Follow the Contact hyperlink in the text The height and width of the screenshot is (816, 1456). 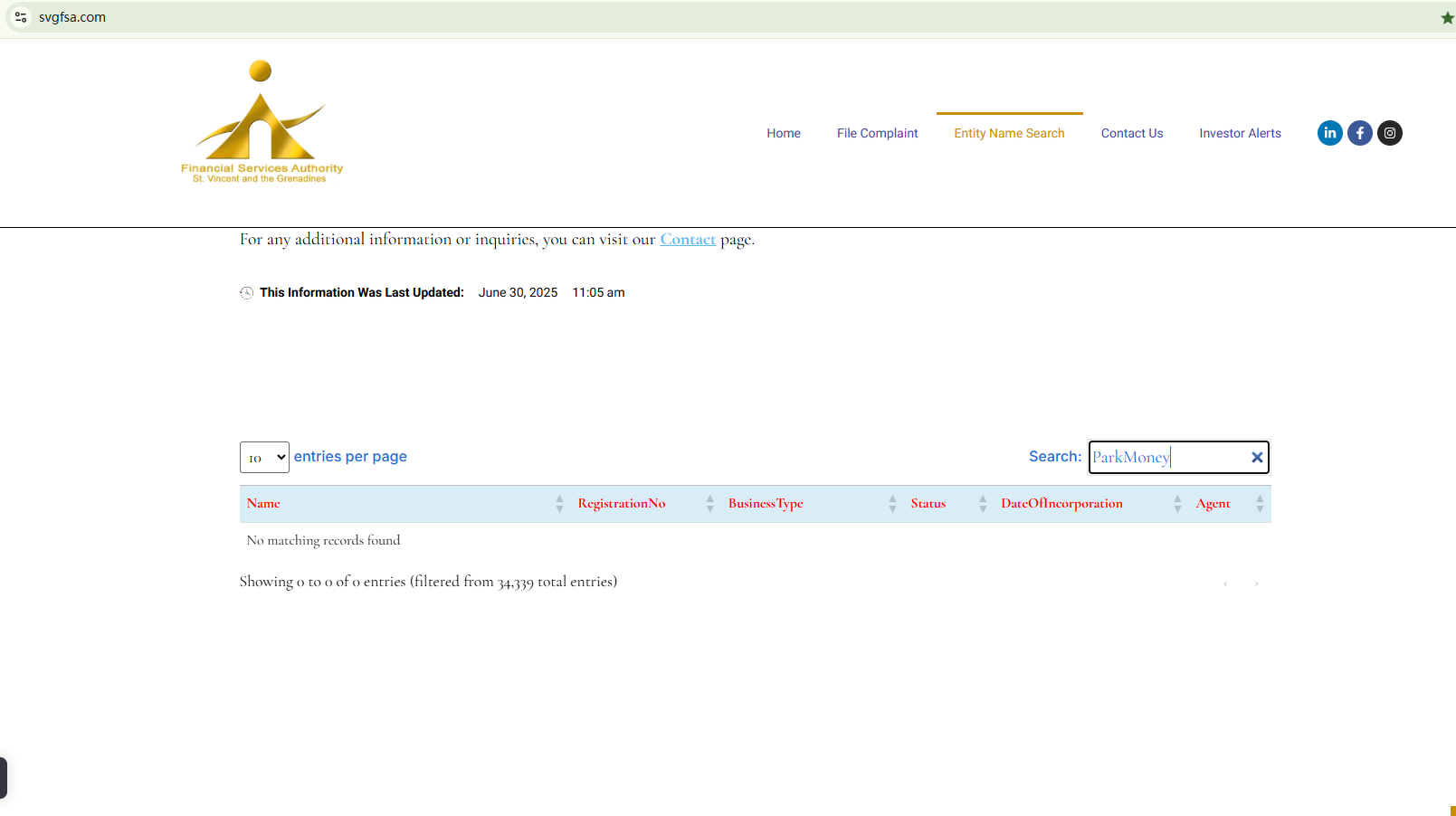click(687, 240)
